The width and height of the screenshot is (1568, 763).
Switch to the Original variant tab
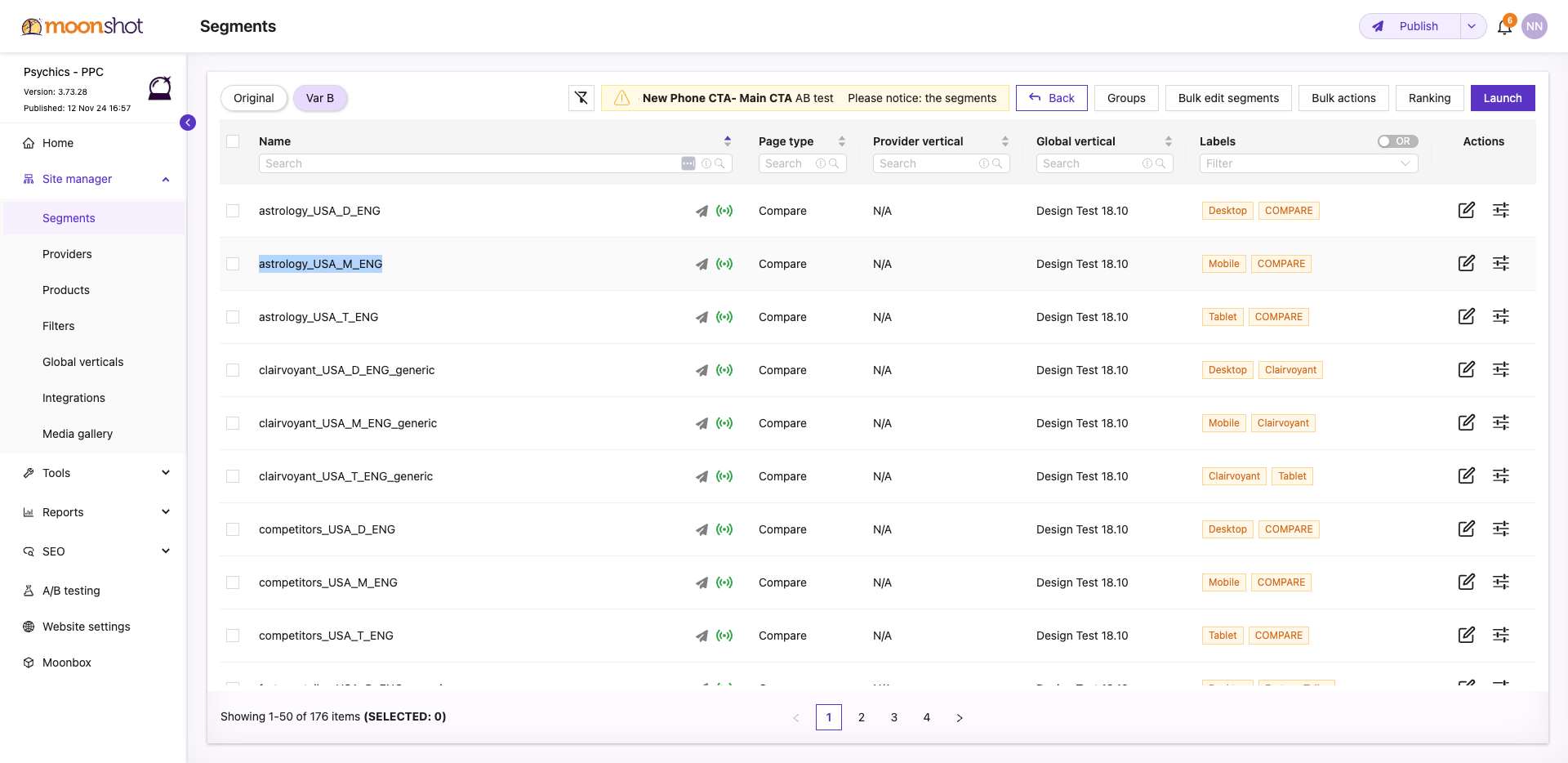tap(254, 98)
